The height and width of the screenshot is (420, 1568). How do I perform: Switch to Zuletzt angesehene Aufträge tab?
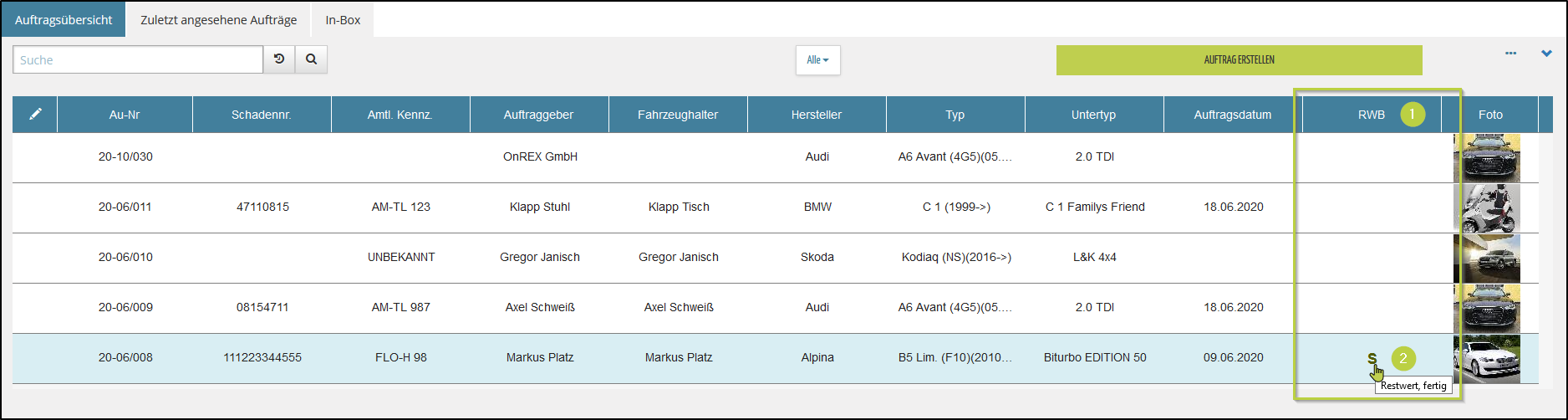[218, 20]
